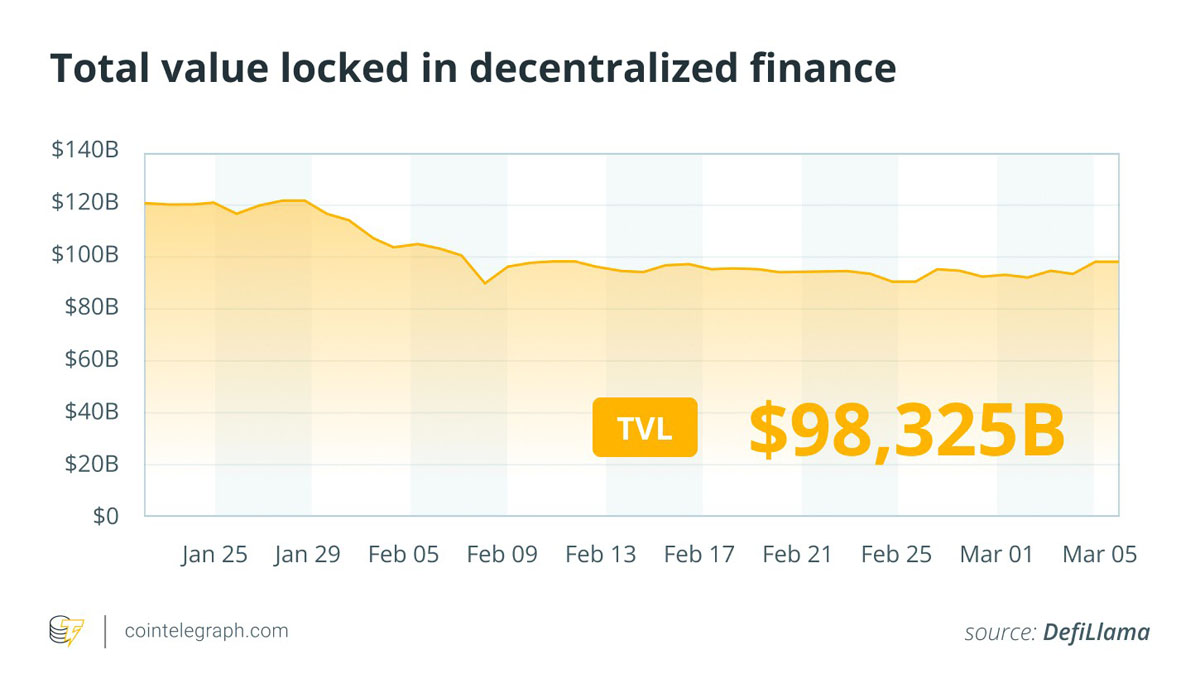This screenshot has height=698, width=1200.
Task: Click the $140B y-axis label
Action: [85, 151]
